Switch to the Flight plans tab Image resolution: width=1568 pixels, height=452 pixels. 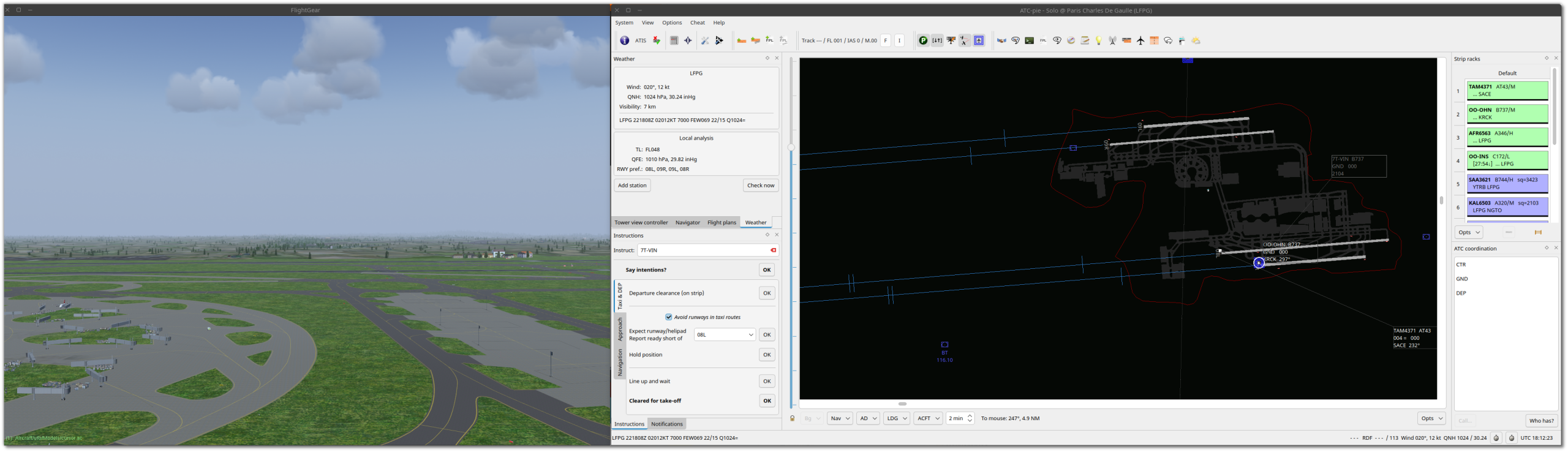722,222
